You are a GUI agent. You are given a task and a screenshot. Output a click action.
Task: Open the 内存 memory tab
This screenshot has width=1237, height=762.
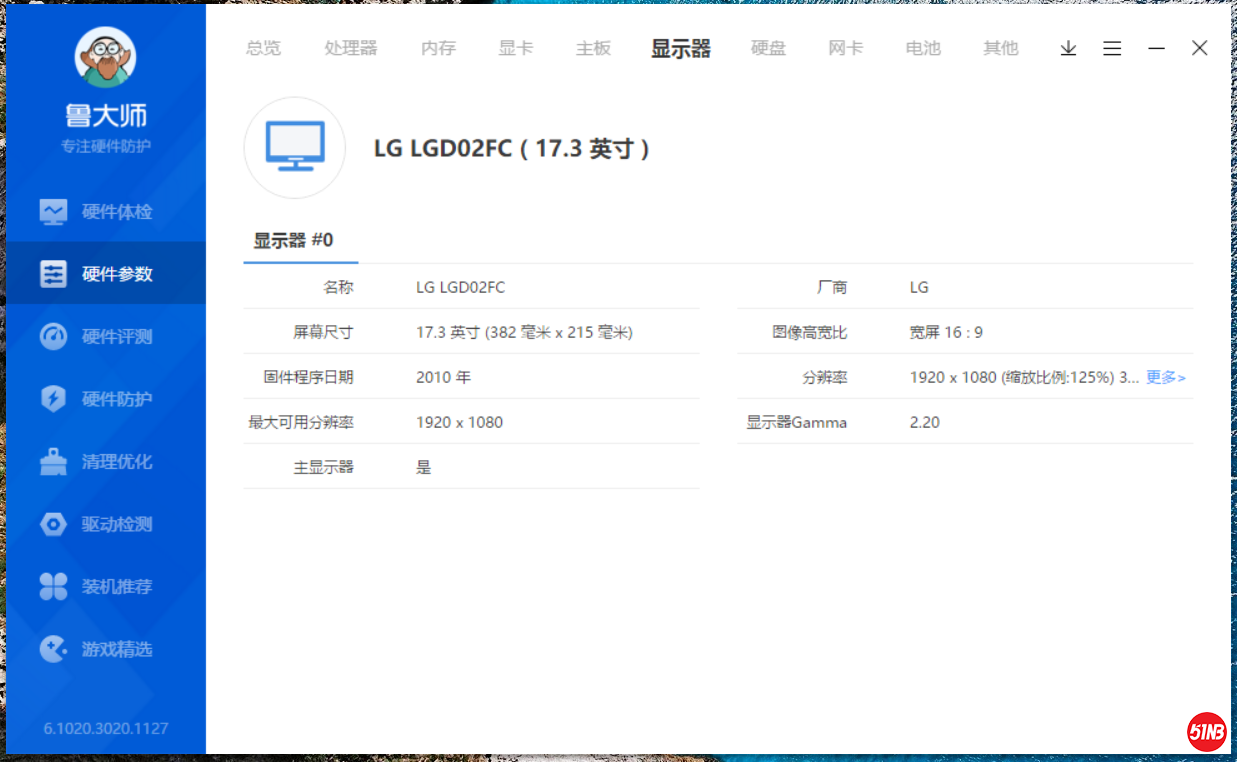(x=438, y=48)
